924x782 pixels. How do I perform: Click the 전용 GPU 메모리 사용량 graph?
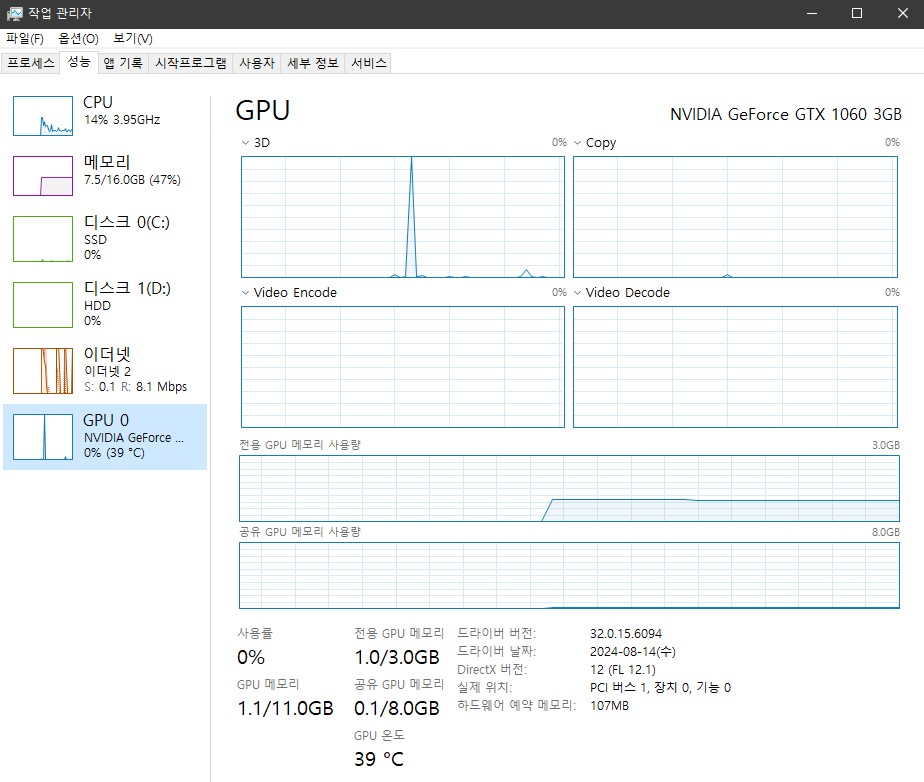click(569, 489)
